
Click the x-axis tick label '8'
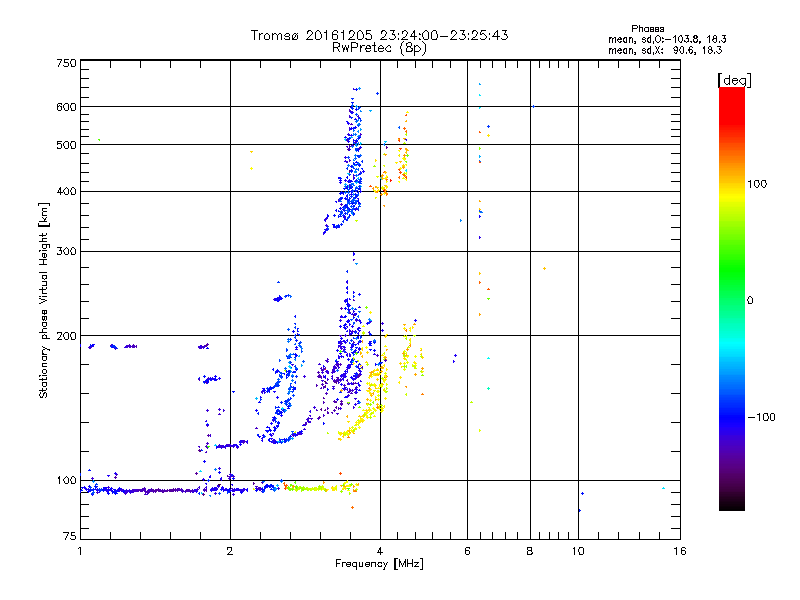pyautogui.click(x=530, y=551)
